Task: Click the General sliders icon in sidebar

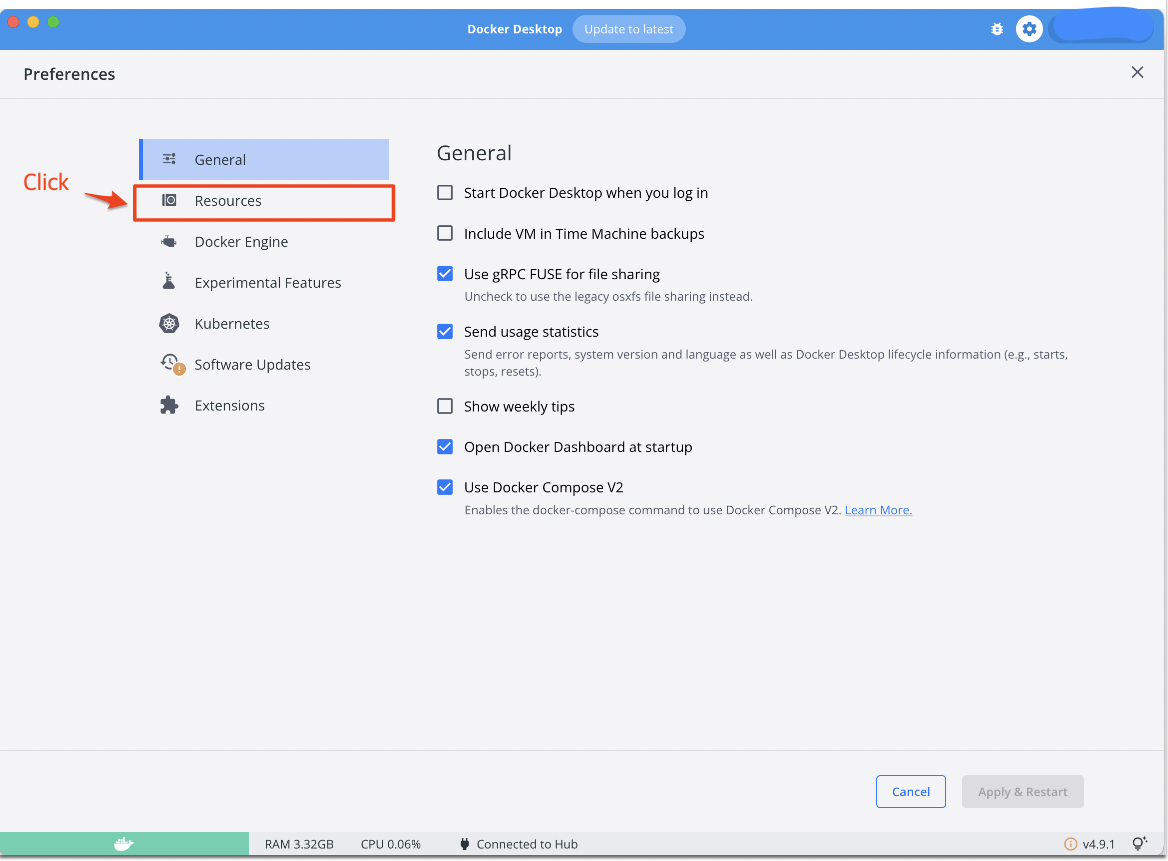Action: pyautogui.click(x=169, y=159)
